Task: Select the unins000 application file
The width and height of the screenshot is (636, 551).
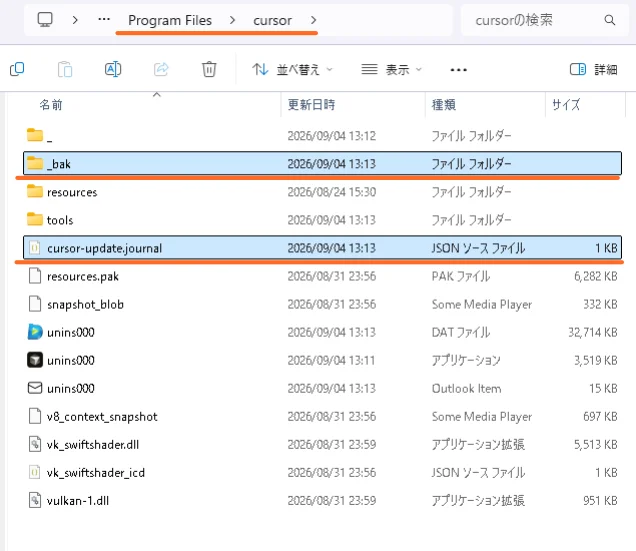Action: (x=322, y=360)
